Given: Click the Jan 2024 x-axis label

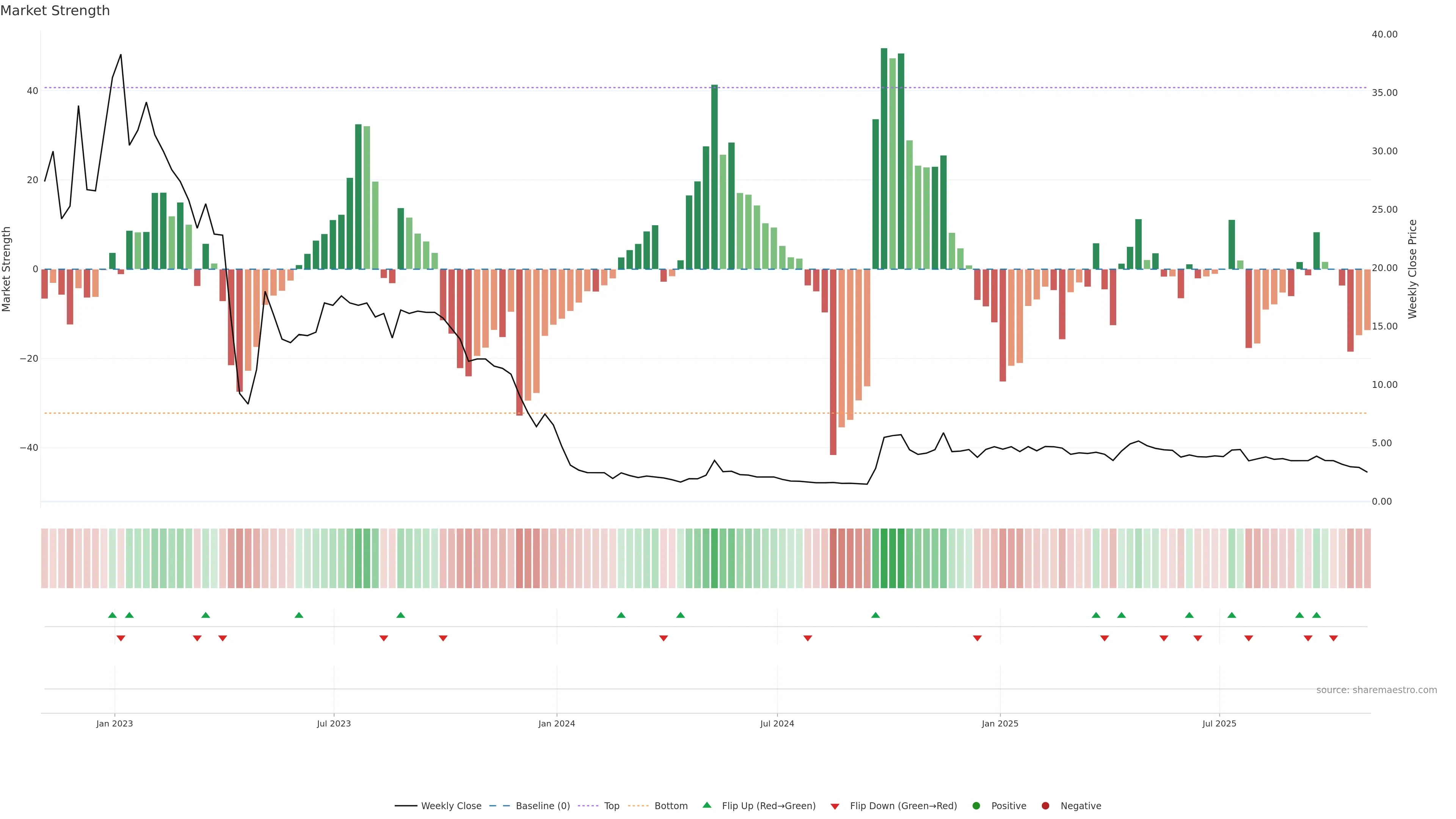Looking at the screenshot, I should pos(556,723).
